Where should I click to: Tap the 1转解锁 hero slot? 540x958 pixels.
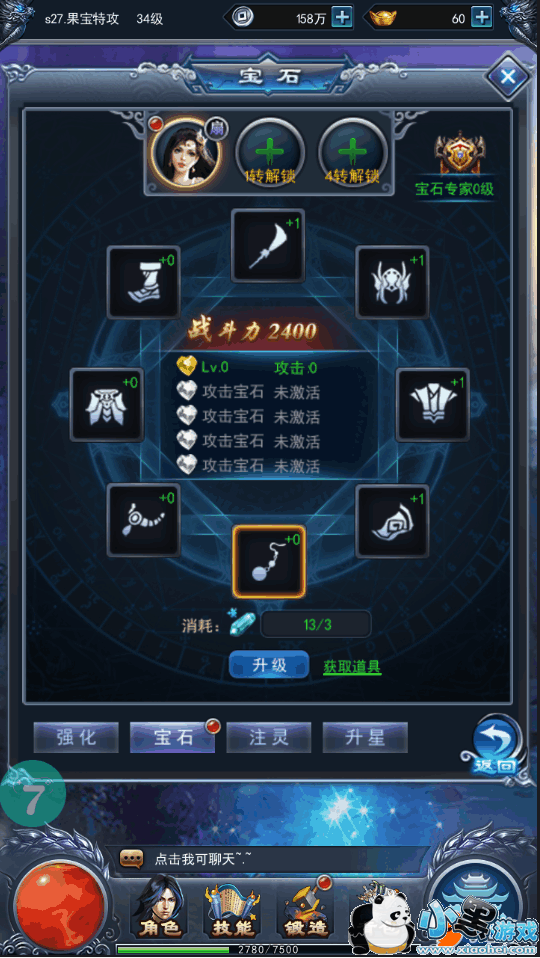270,150
